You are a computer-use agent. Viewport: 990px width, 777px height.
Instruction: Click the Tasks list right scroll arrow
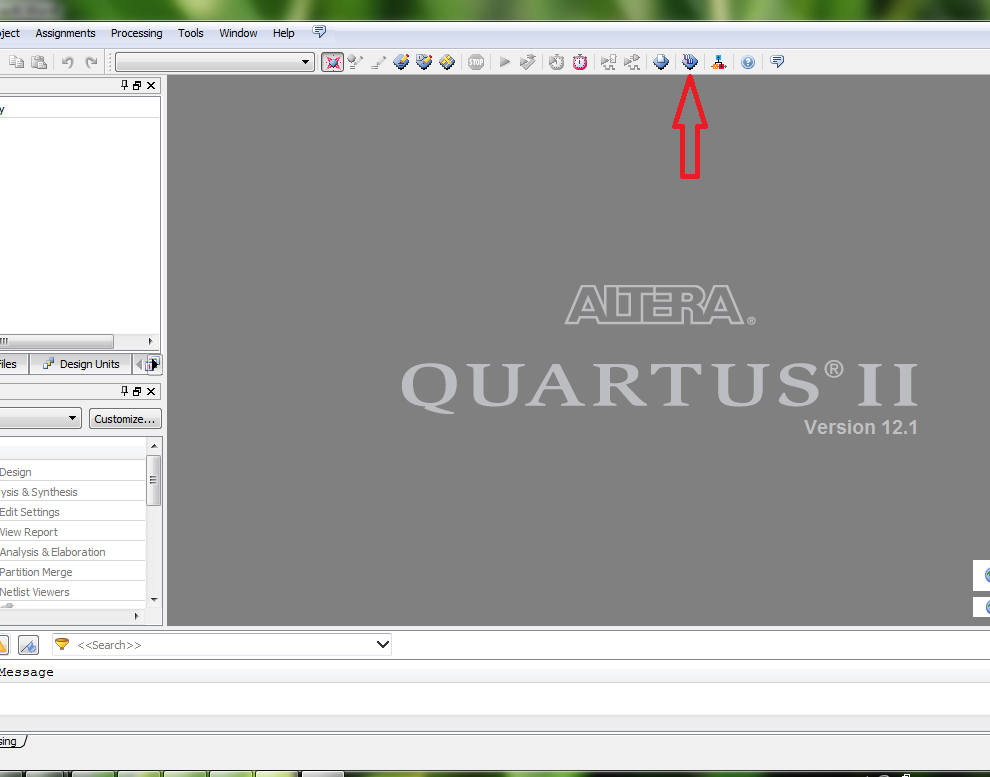click(136, 616)
